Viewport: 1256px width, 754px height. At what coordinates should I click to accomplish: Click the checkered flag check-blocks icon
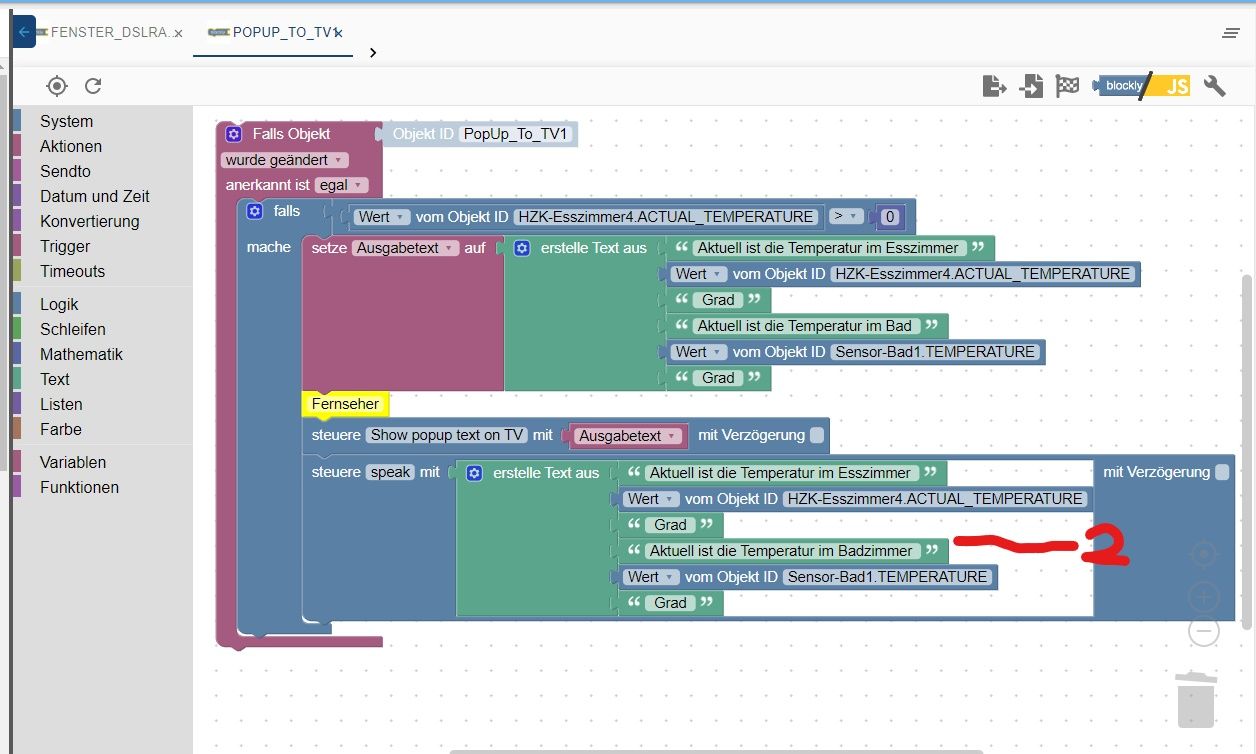pyautogui.click(x=1067, y=86)
